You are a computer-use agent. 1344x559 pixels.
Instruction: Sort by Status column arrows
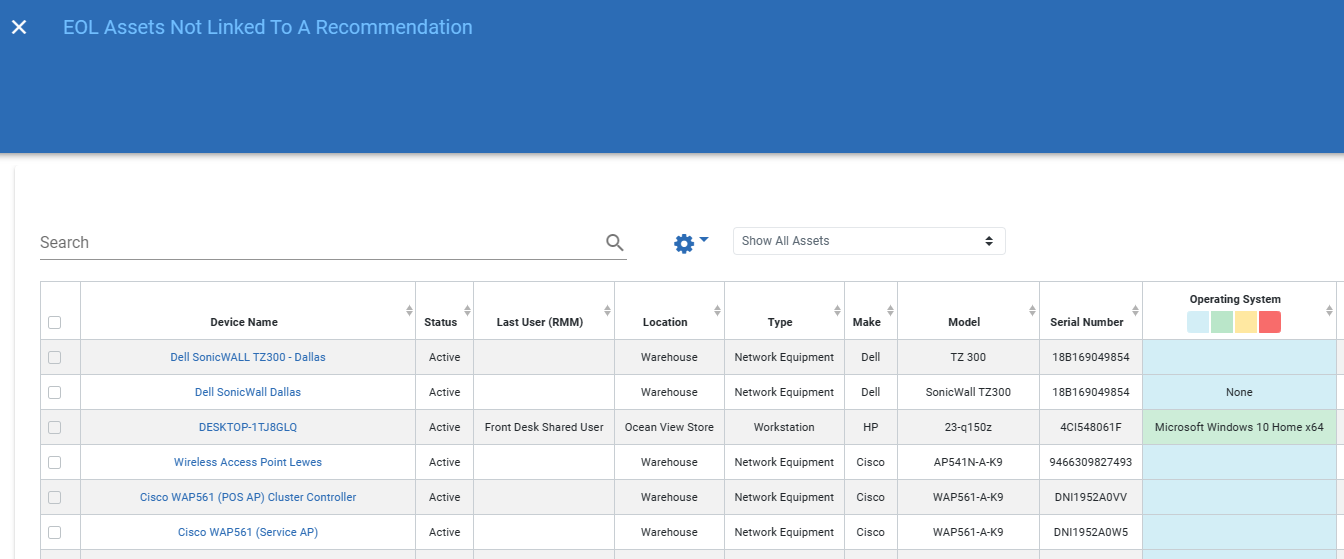pos(467,311)
